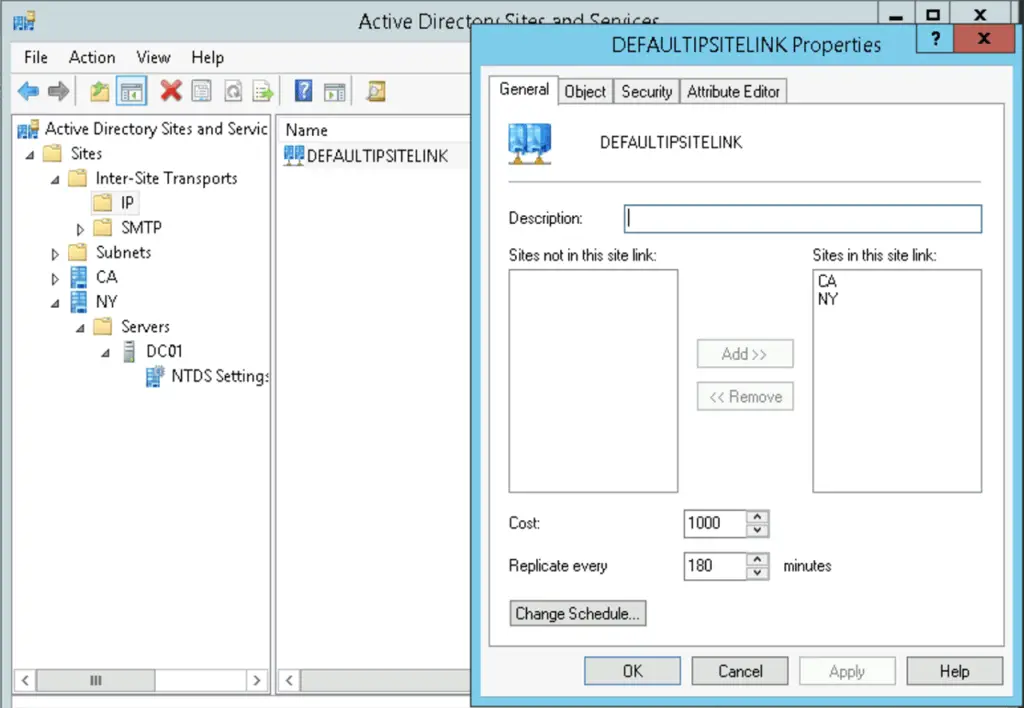Click Cancel in the Properties dialog
1024x708 pixels.
(740, 671)
